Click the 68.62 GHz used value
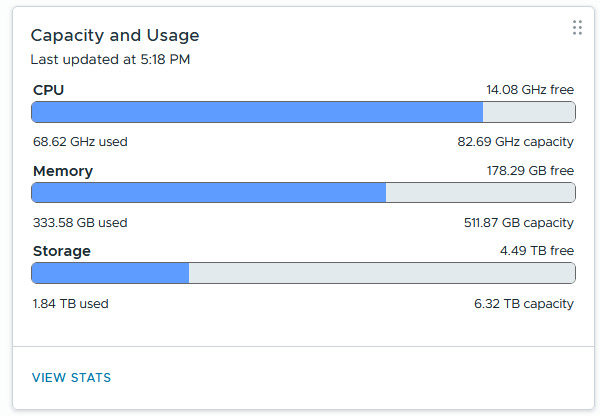 pyautogui.click(x=80, y=142)
